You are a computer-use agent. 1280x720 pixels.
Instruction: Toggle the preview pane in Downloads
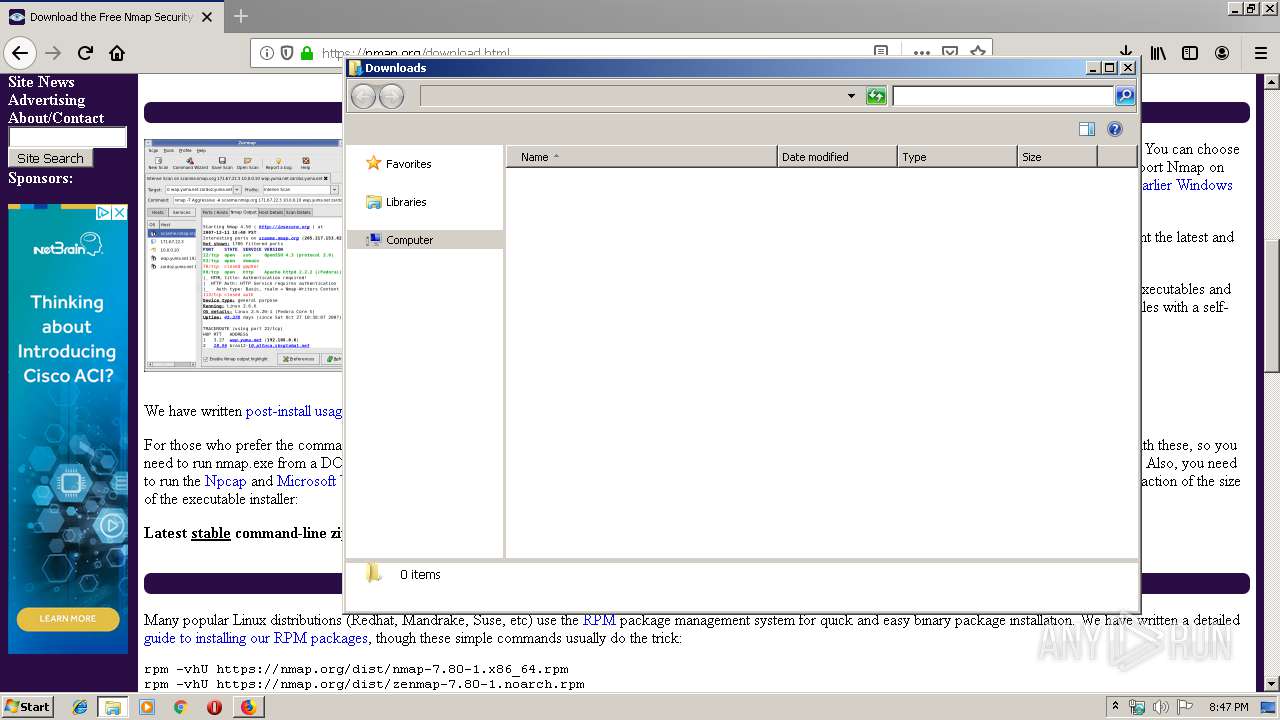pos(1087,129)
